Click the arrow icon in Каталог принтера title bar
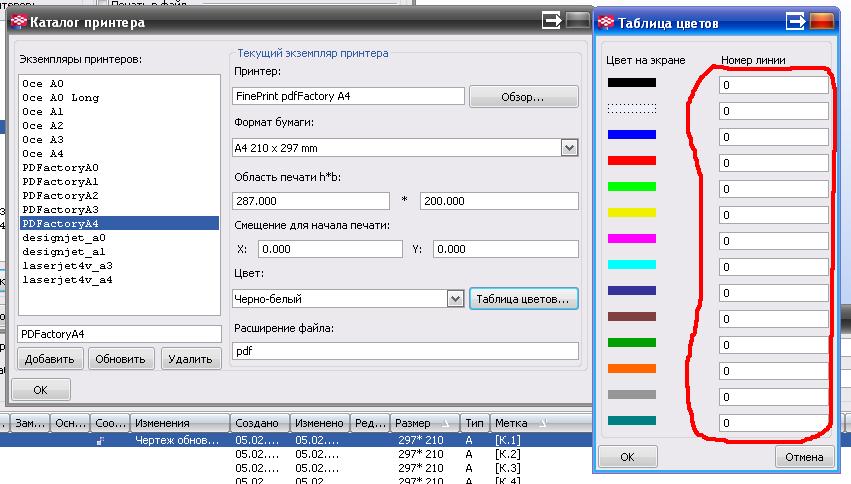The image size is (851, 484). (551, 21)
